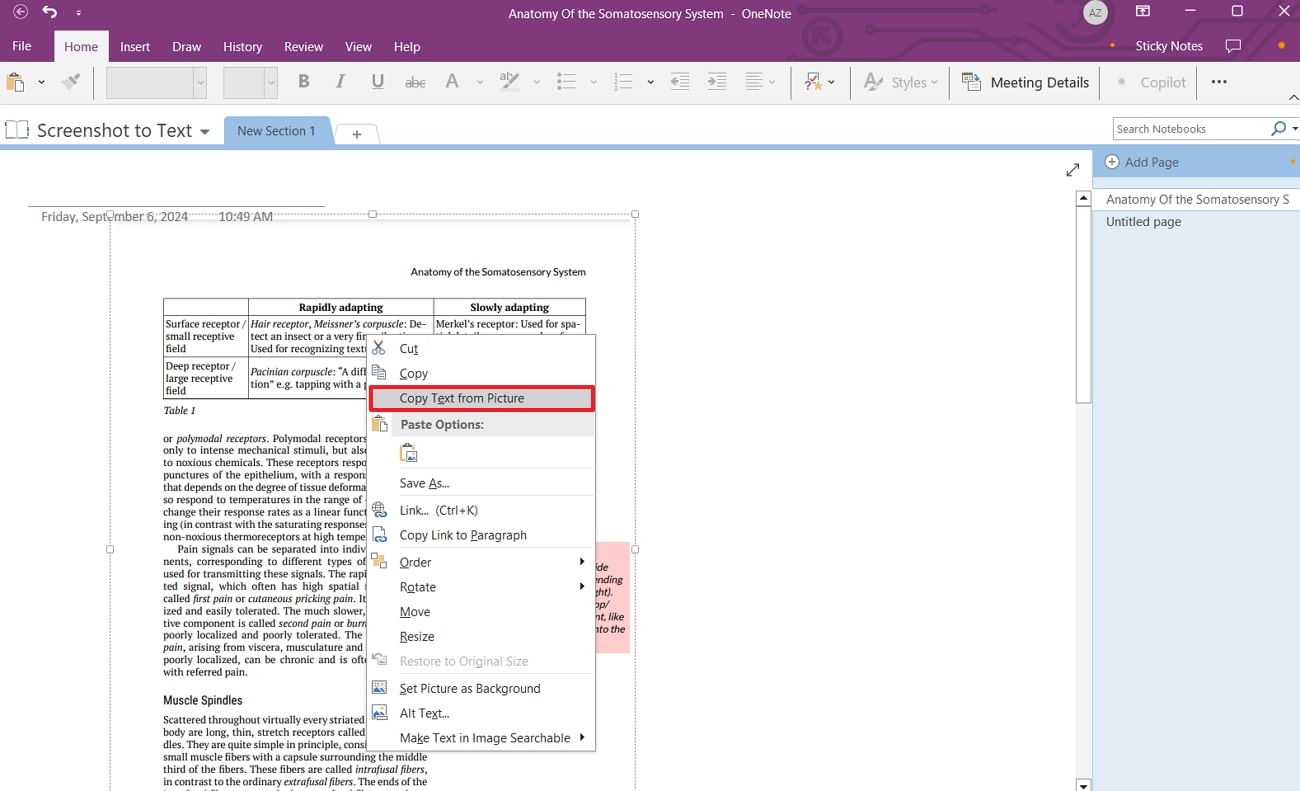Click the Tag checkbox-star icon

813,82
